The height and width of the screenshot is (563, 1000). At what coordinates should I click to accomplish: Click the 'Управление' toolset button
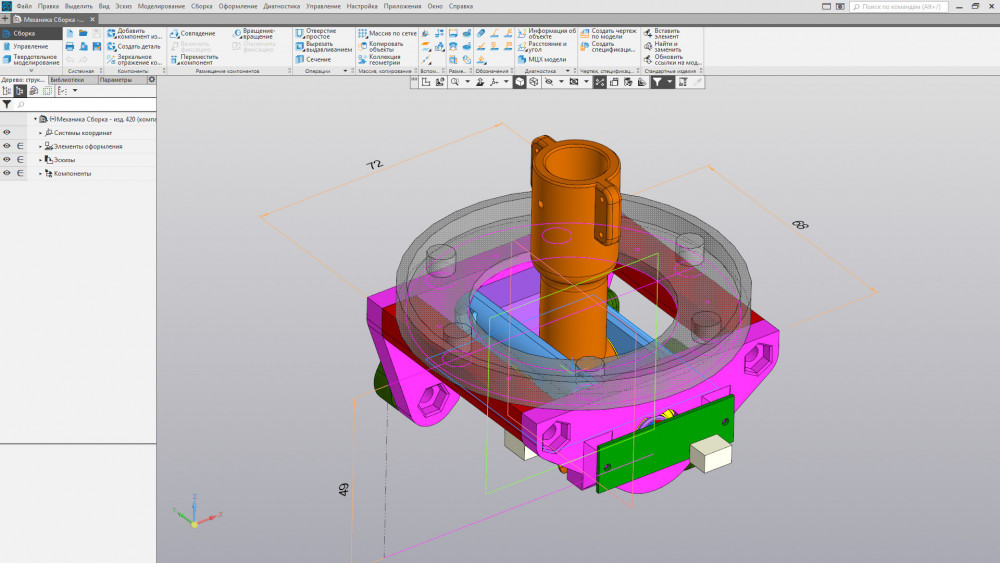[x=30, y=46]
